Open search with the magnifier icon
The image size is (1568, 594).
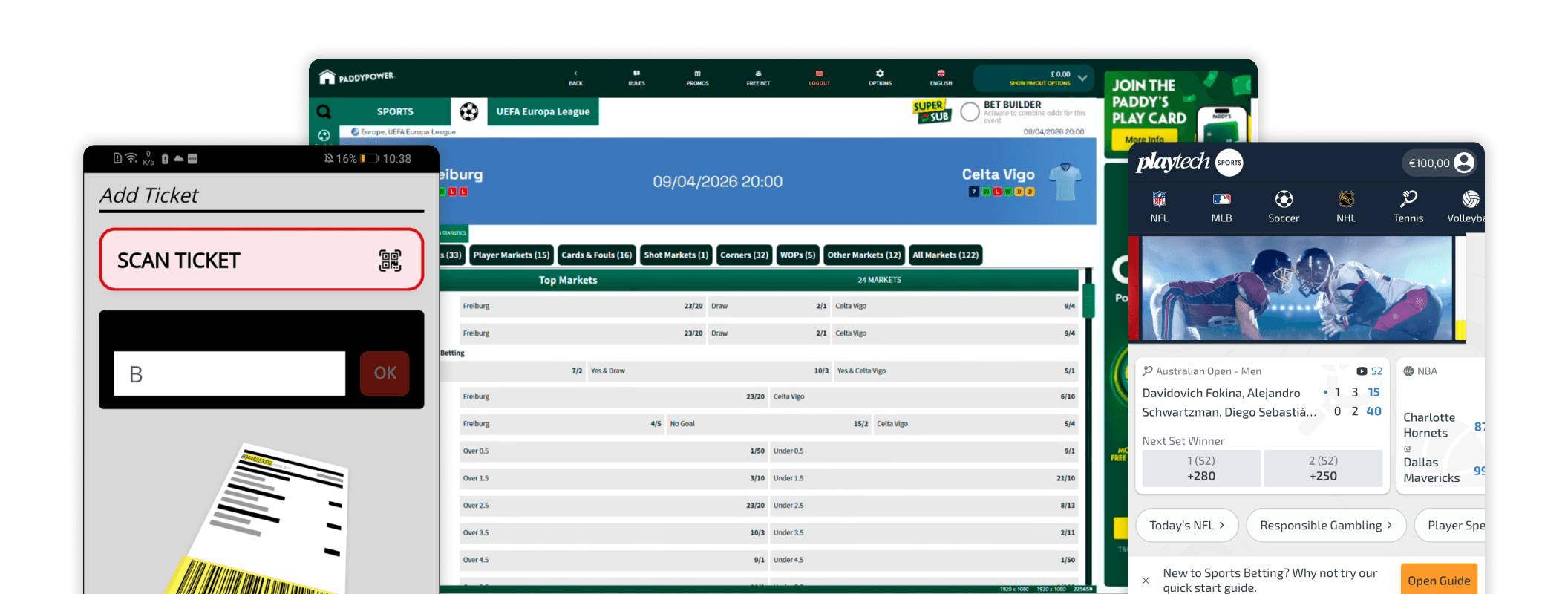click(x=324, y=112)
